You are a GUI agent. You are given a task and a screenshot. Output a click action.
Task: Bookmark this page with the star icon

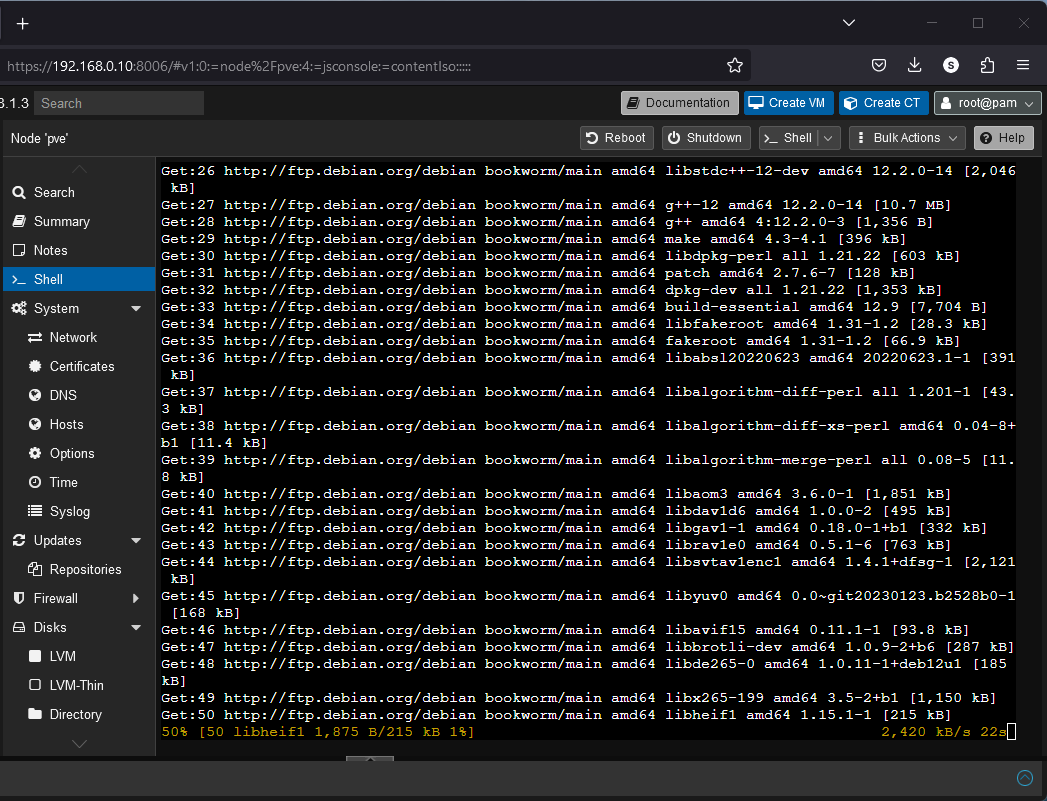click(x=735, y=65)
